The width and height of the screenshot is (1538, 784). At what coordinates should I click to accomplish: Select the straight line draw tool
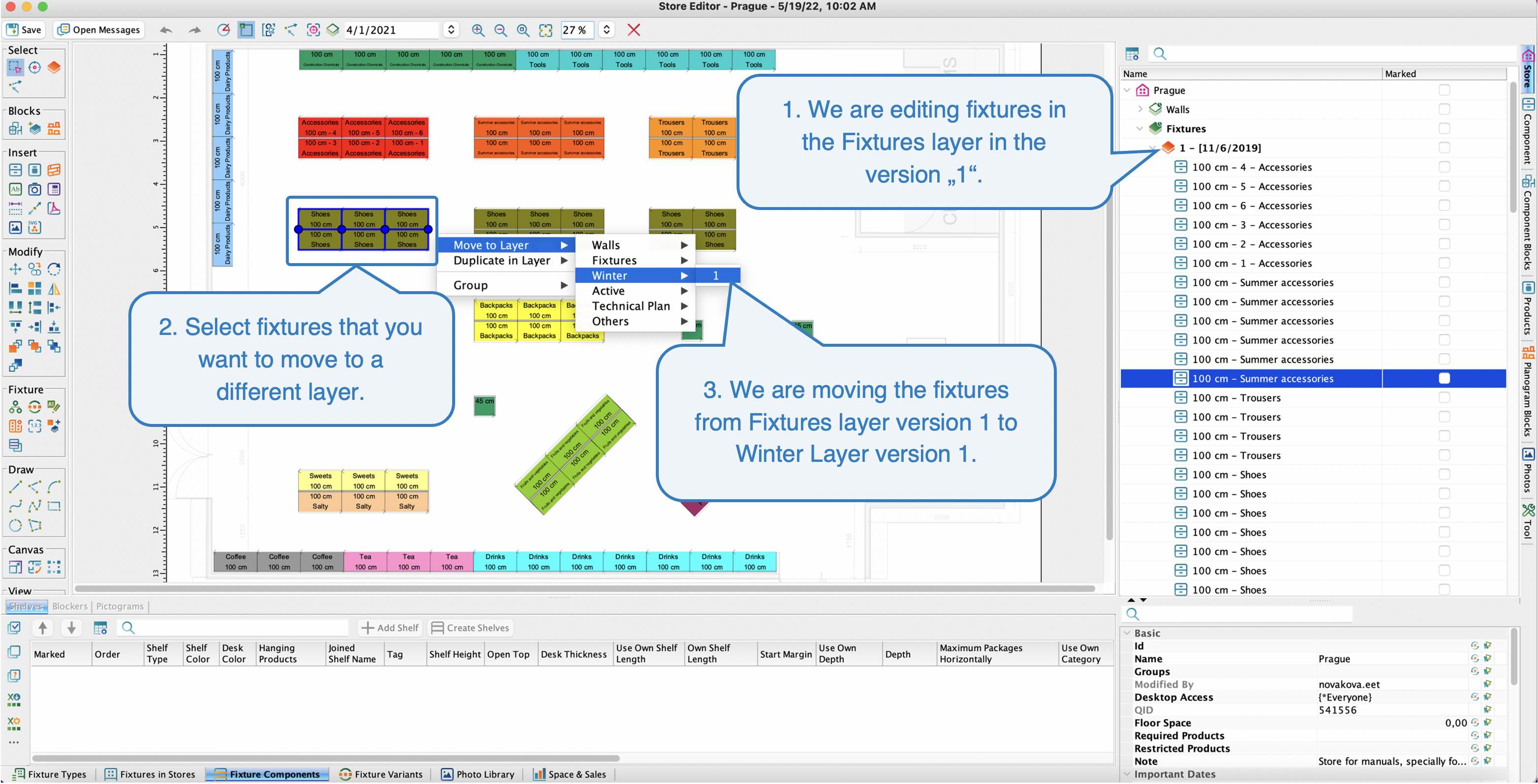pos(15,487)
